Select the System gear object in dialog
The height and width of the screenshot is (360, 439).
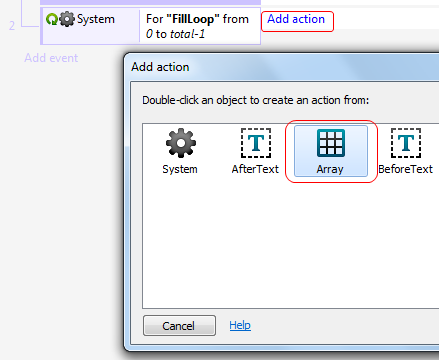(181, 143)
